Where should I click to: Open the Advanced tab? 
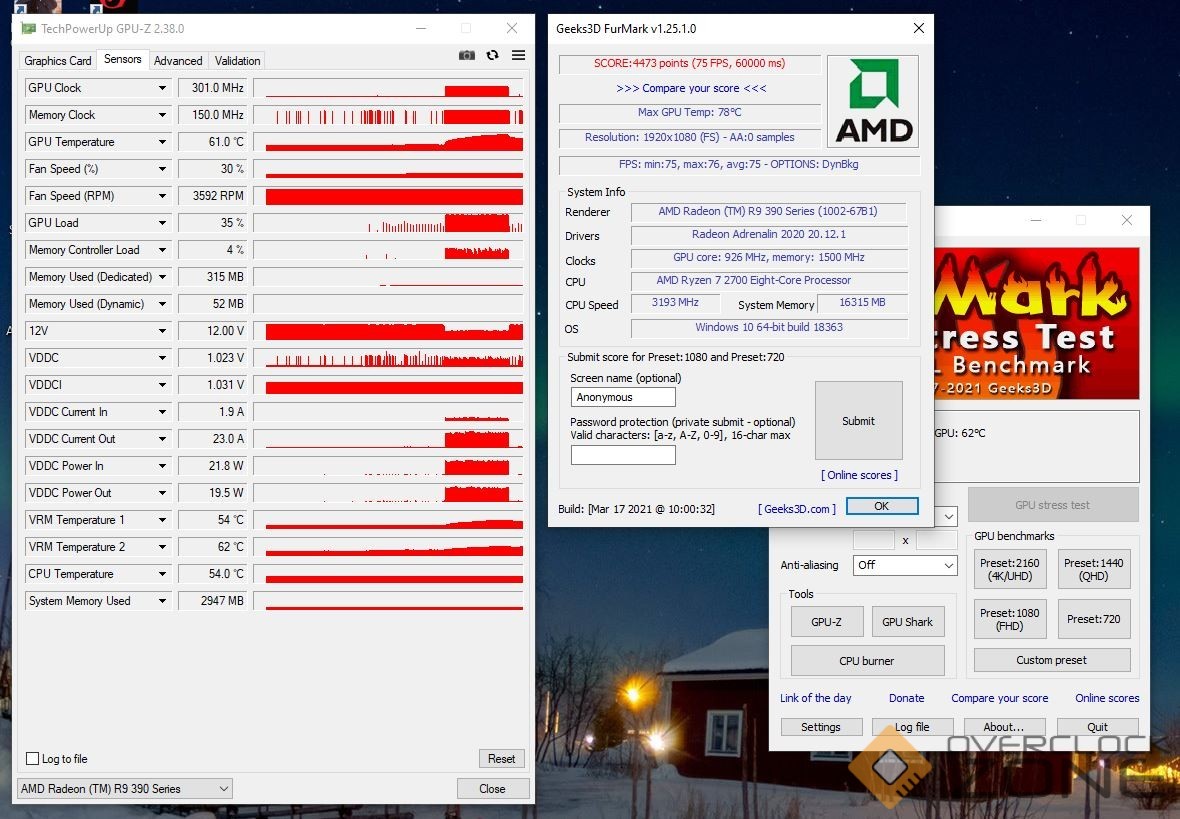tap(178, 61)
